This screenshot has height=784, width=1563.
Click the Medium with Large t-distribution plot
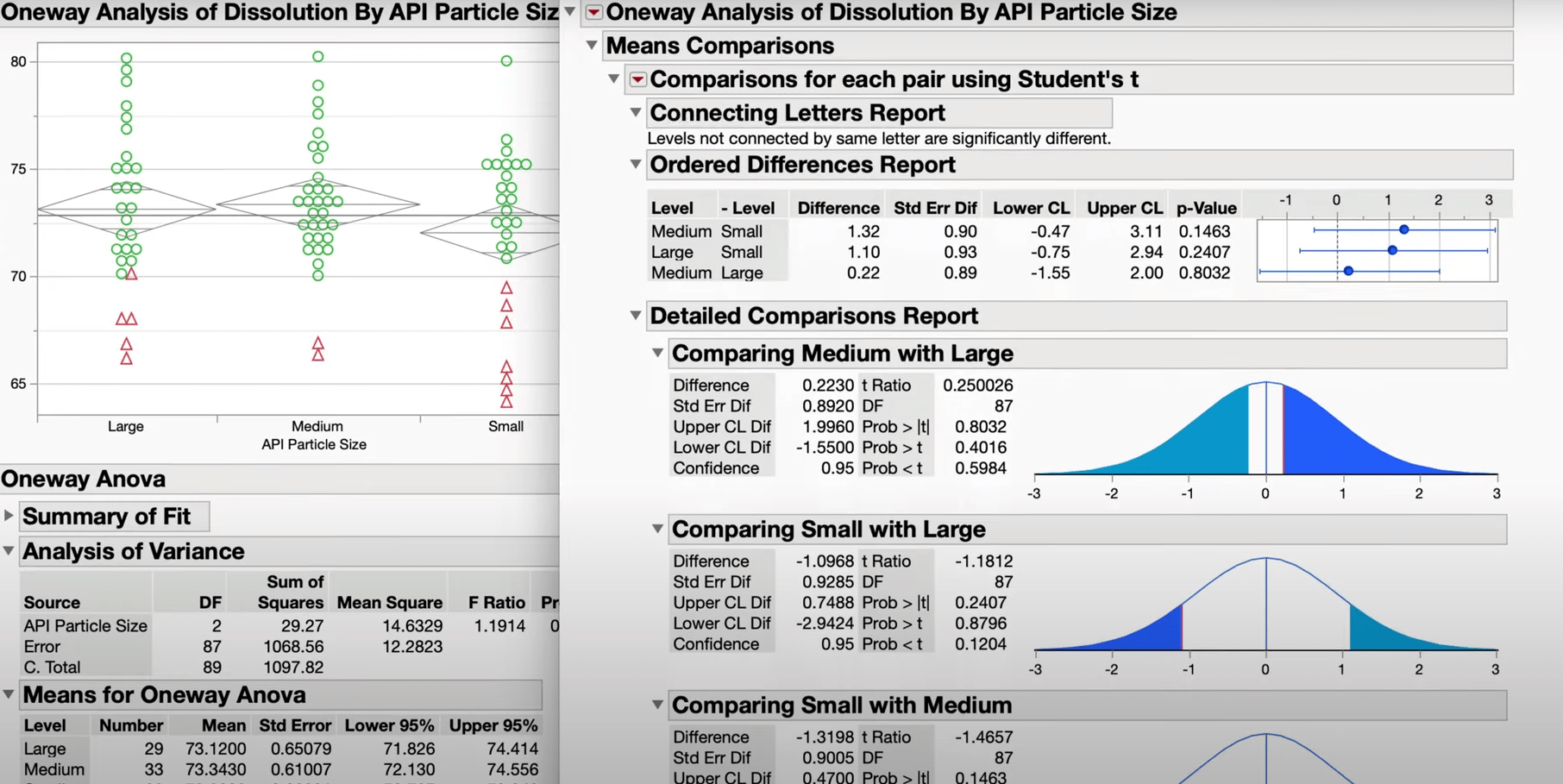(1265, 430)
